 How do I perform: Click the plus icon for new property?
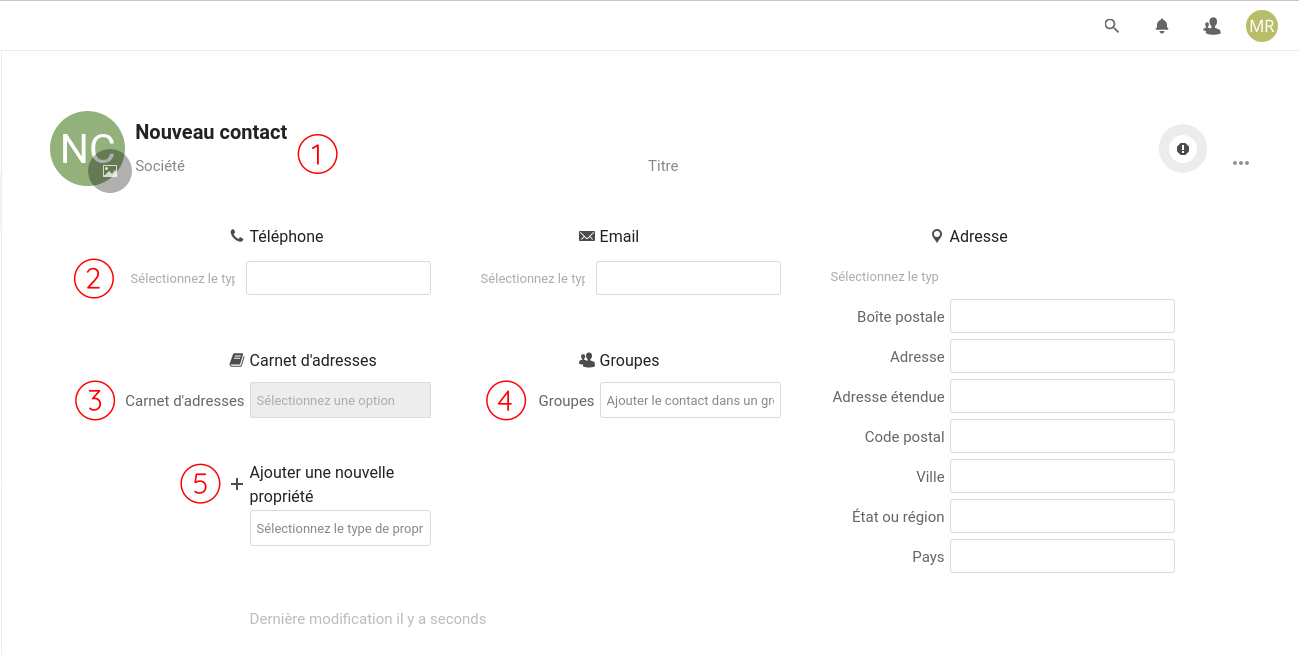point(237,484)
